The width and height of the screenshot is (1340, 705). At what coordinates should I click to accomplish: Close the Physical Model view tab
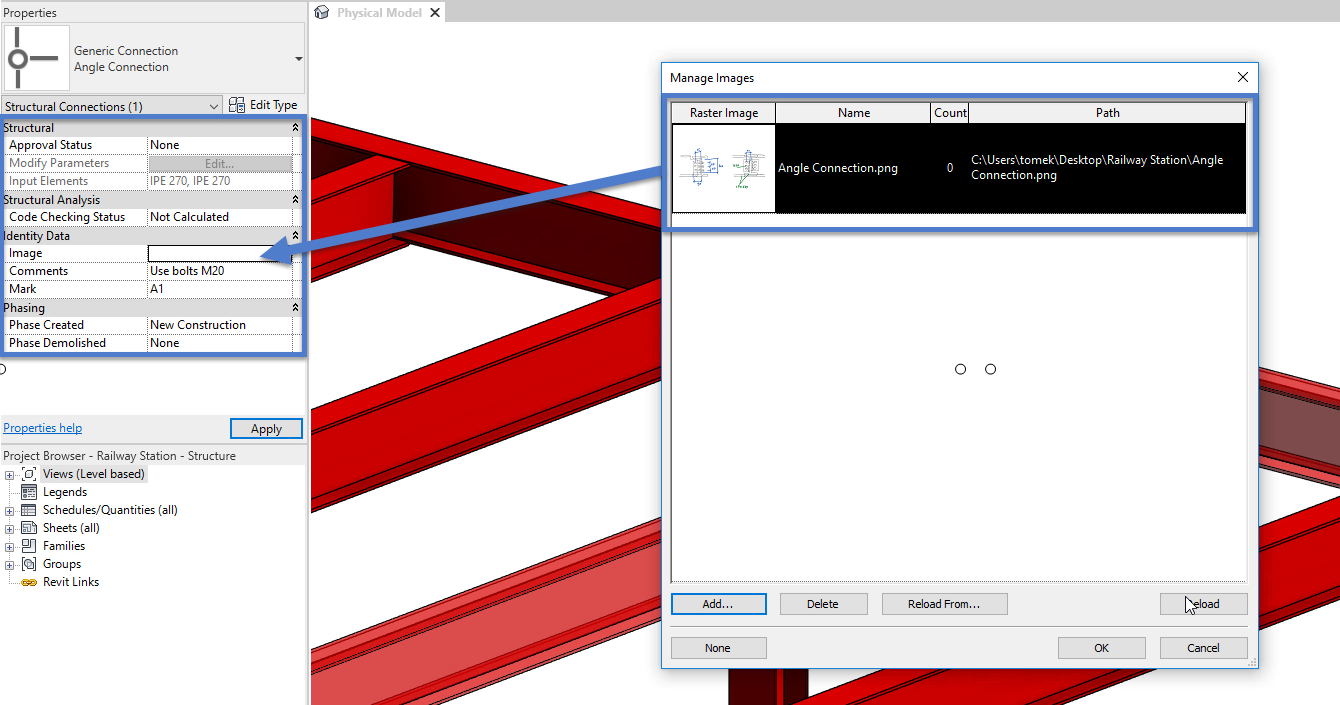(x=434, y=13)
